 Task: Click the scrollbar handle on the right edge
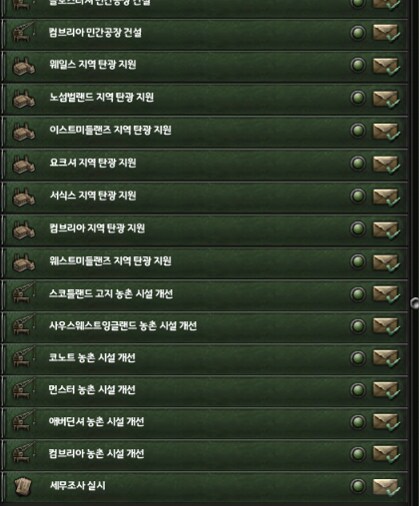[414, 303]
